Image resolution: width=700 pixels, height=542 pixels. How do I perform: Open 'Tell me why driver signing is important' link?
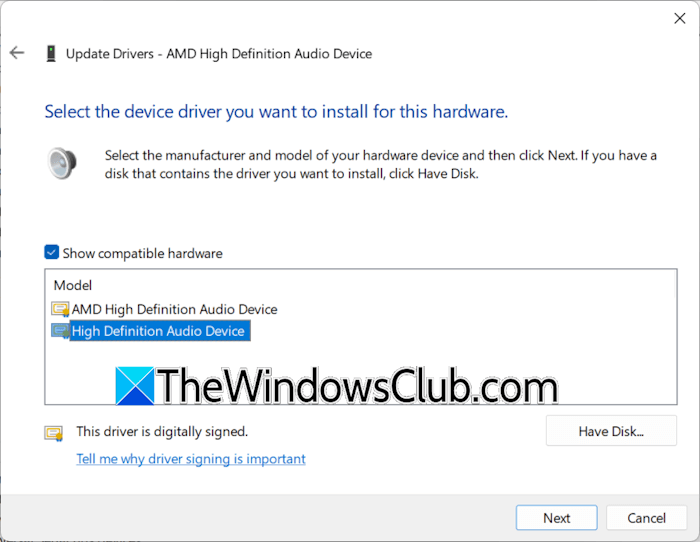pyautogui.click(x=191, y=459)
